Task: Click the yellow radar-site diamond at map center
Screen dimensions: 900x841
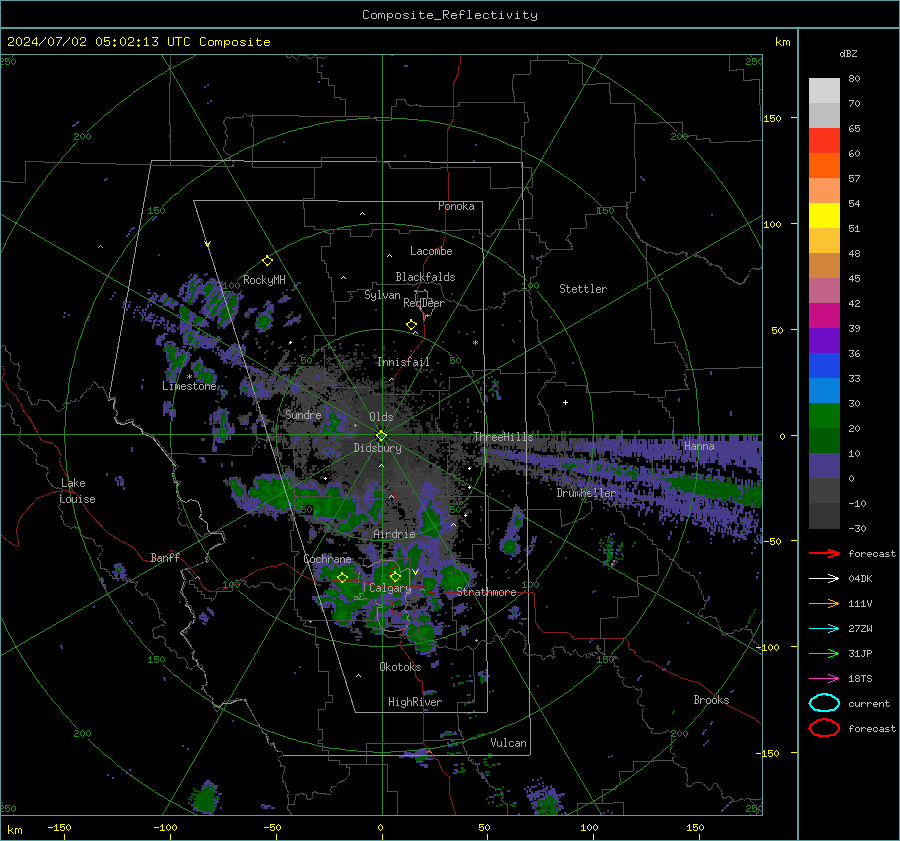Action: click(x=382, y=436)
